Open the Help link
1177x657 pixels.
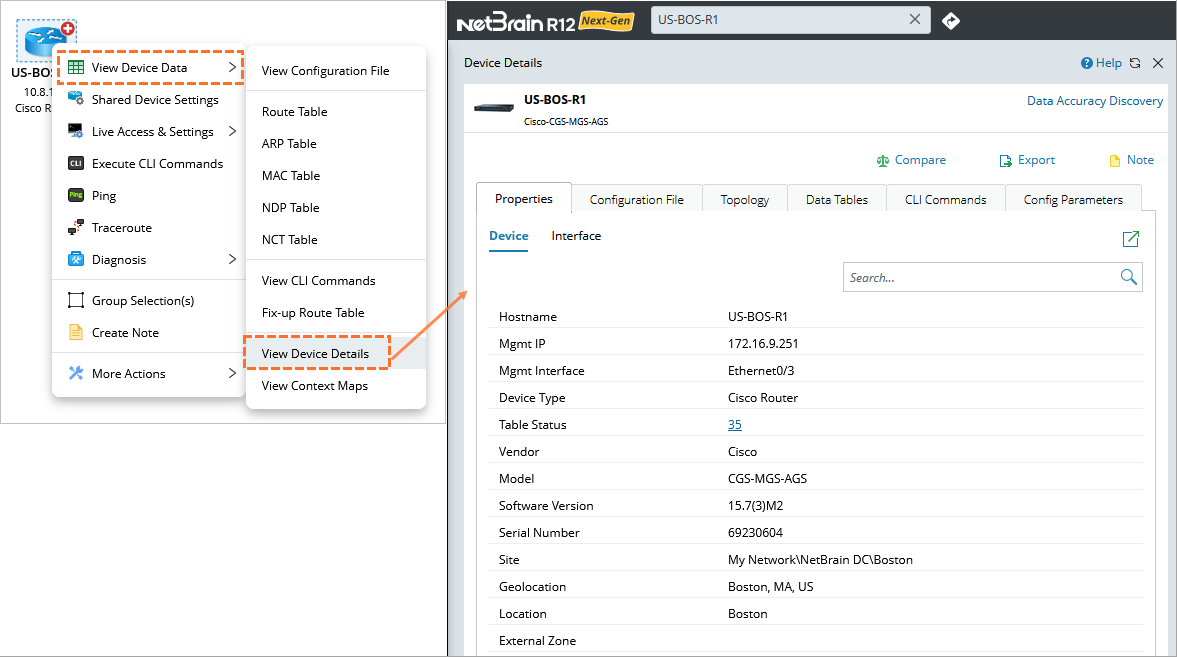[1108, 63]
